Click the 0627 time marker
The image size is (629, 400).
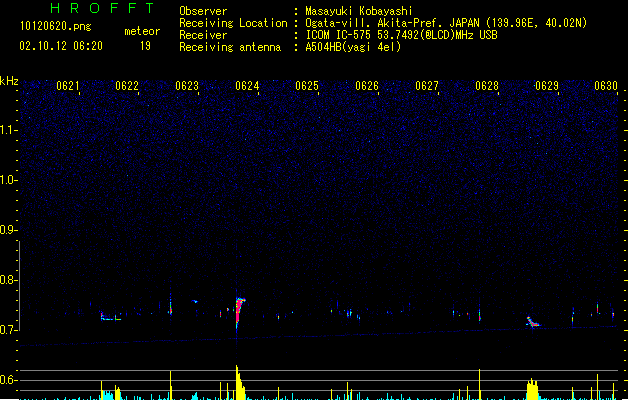point(427,86)
